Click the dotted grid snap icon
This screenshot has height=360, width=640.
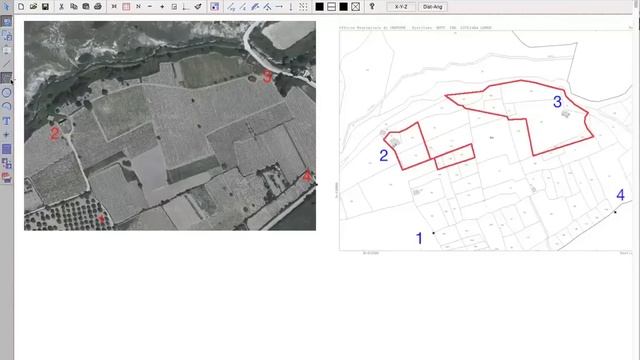coord(303,7)
